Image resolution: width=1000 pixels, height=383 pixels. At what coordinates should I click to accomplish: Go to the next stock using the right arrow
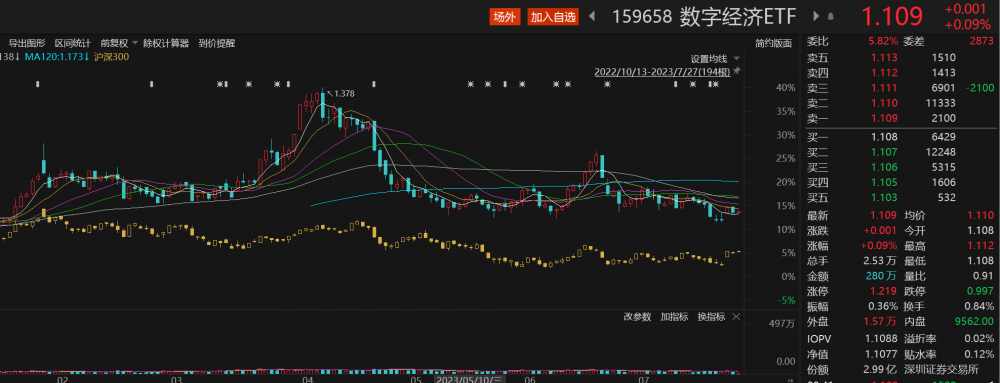pos(816,17)
